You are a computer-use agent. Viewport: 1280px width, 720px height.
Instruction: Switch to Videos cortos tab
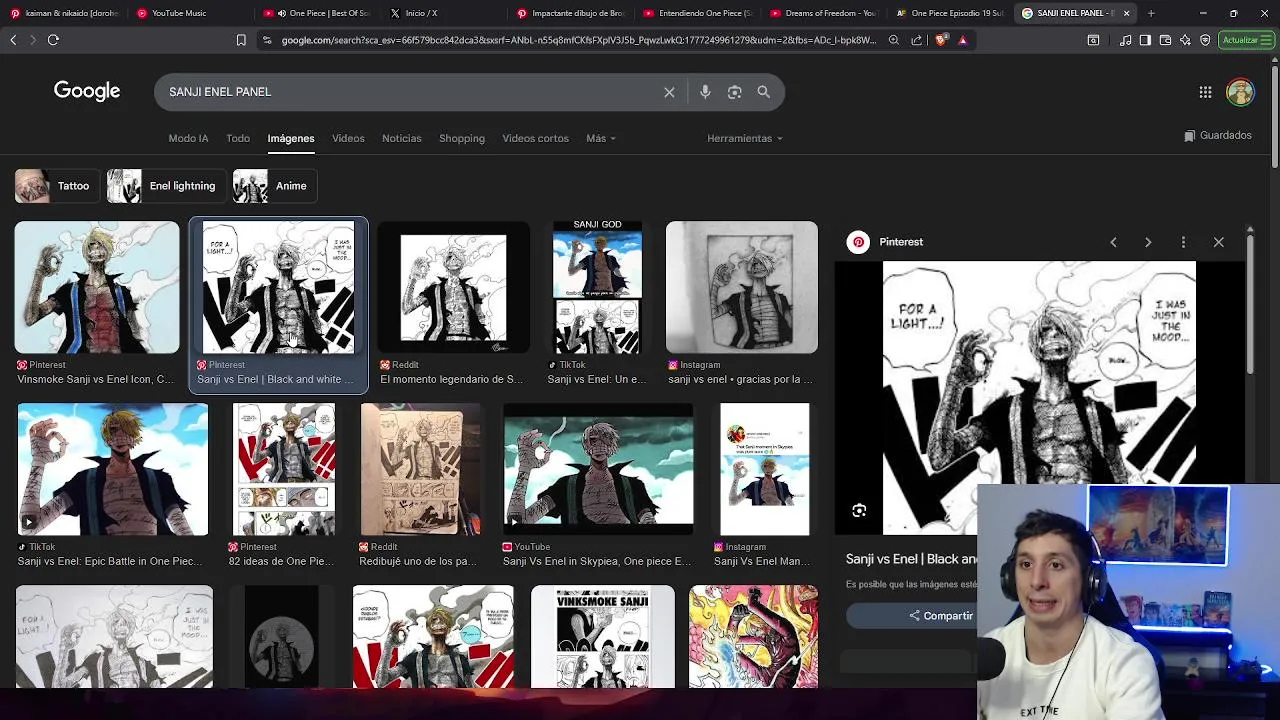tap(535, 138)
